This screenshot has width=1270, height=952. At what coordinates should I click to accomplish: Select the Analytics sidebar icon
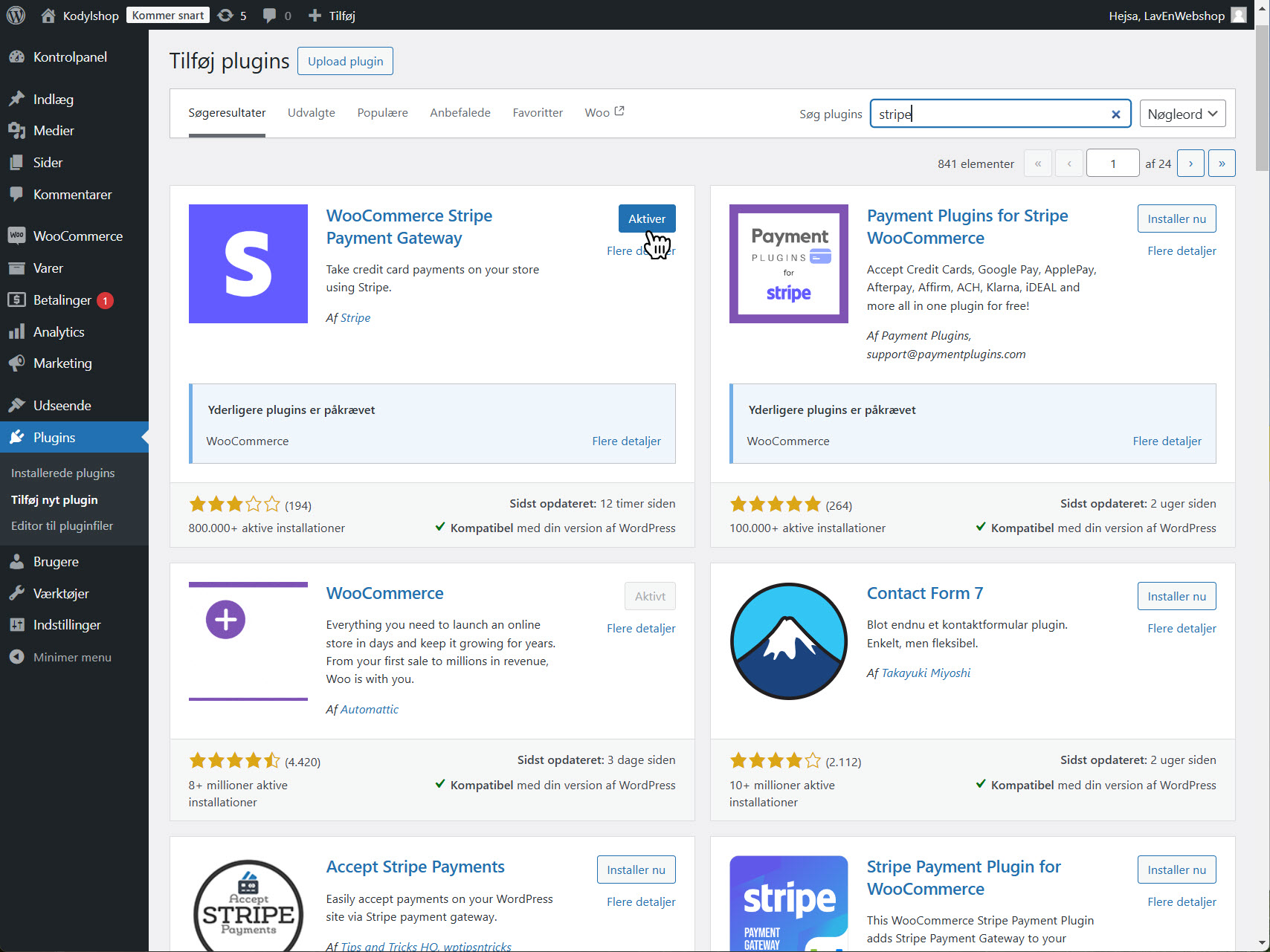pyautogui.click(x=16, y=331)
